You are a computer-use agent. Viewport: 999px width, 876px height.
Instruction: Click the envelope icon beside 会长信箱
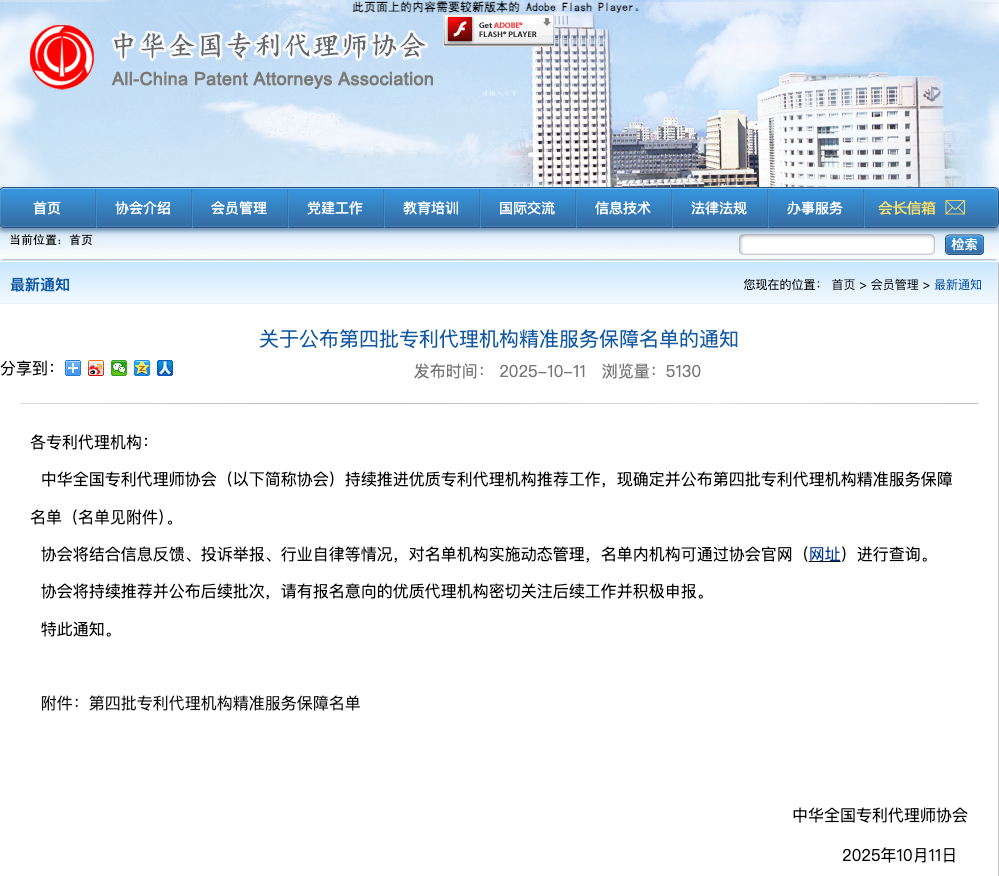pyautogui.click(x=955, y=208)
